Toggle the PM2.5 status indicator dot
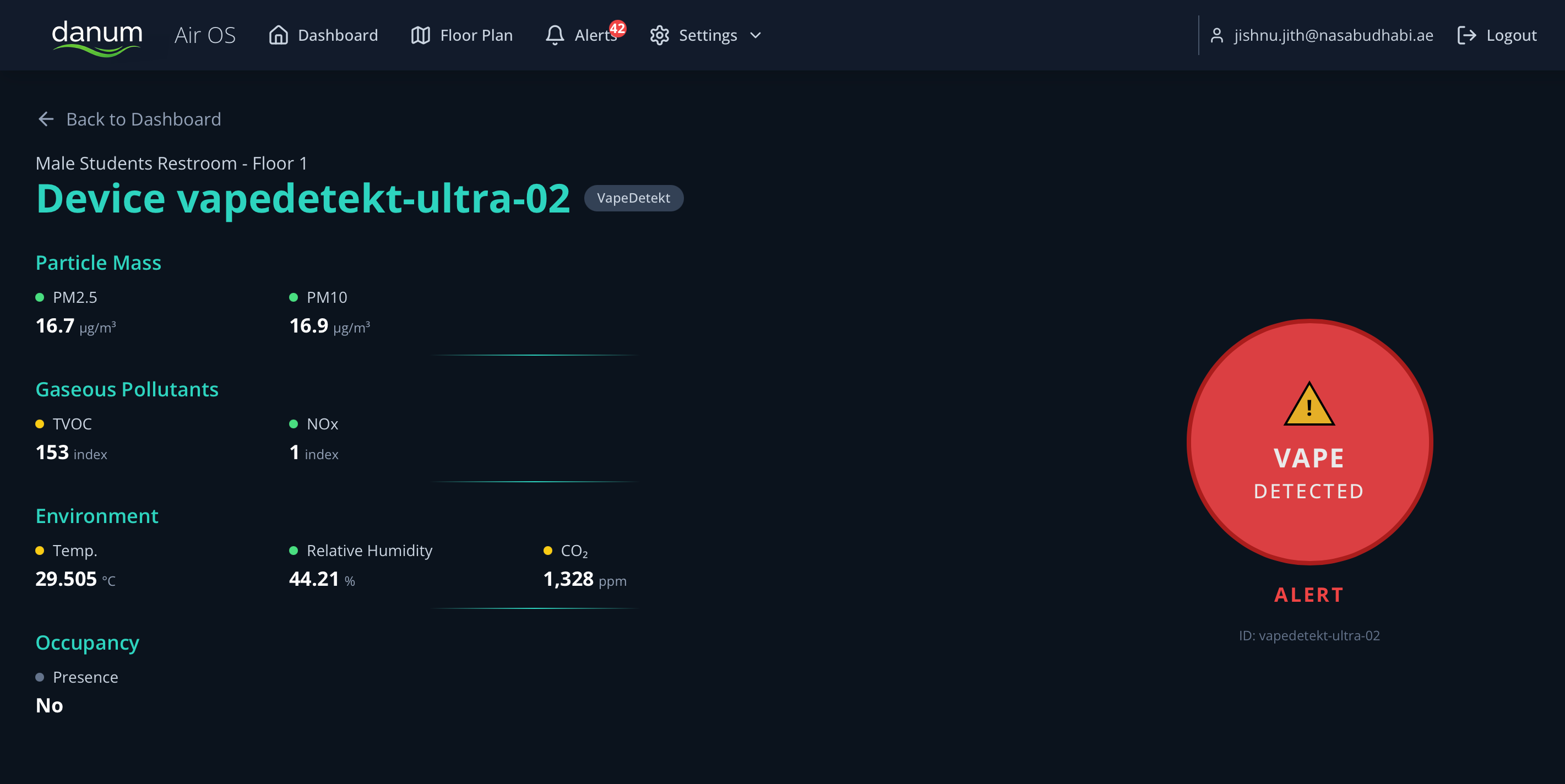Screen dimensions: 1565x784 click(x=39, y=297)
